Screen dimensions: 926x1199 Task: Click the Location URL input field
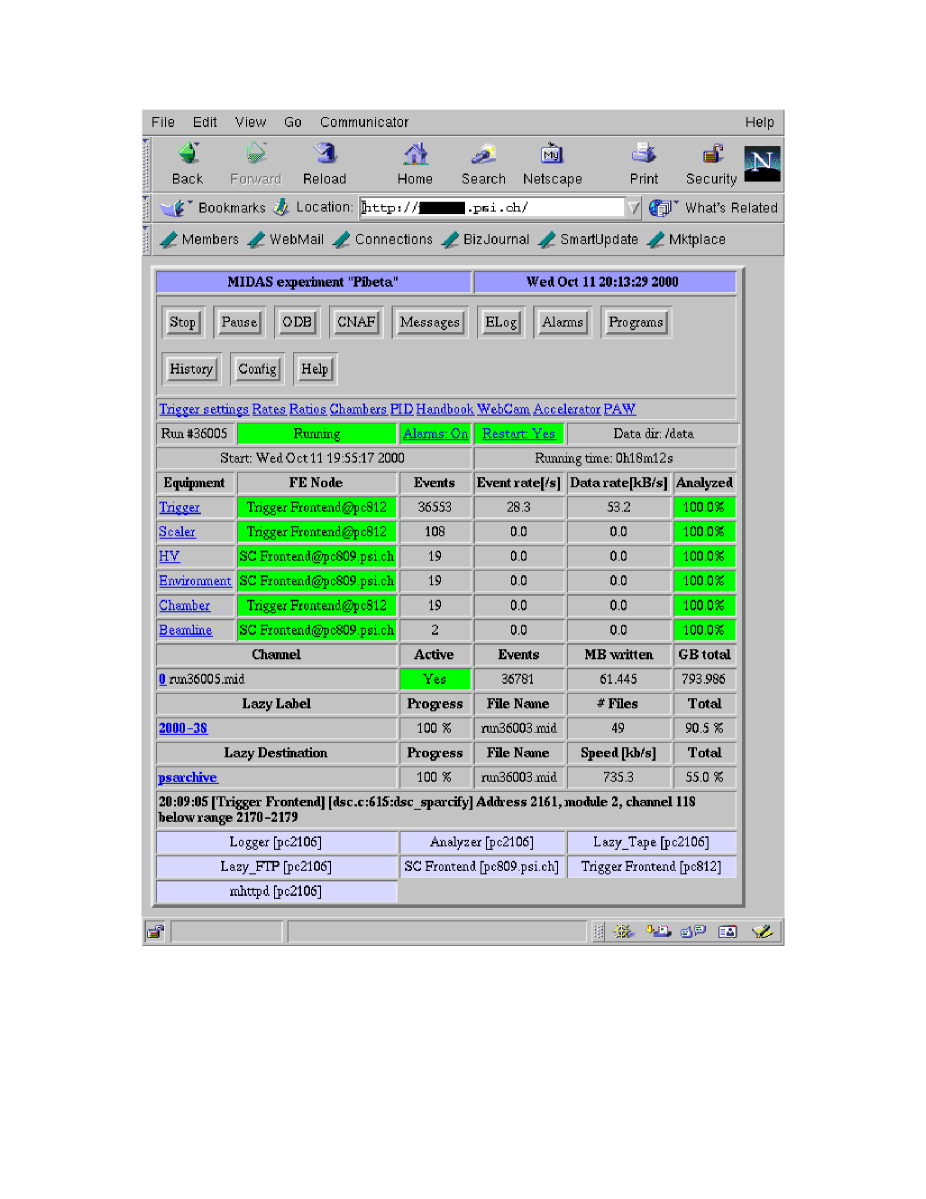tap(492, 208)
